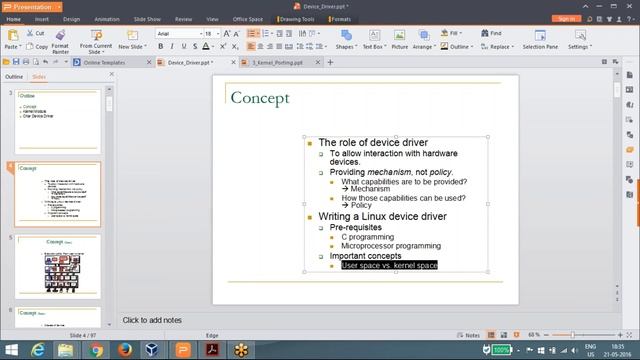The height and width of the screenshot is (360, 640).
Task: Decrease font size with smaller A
Action: pyautogui.click(x=236, y=34)
